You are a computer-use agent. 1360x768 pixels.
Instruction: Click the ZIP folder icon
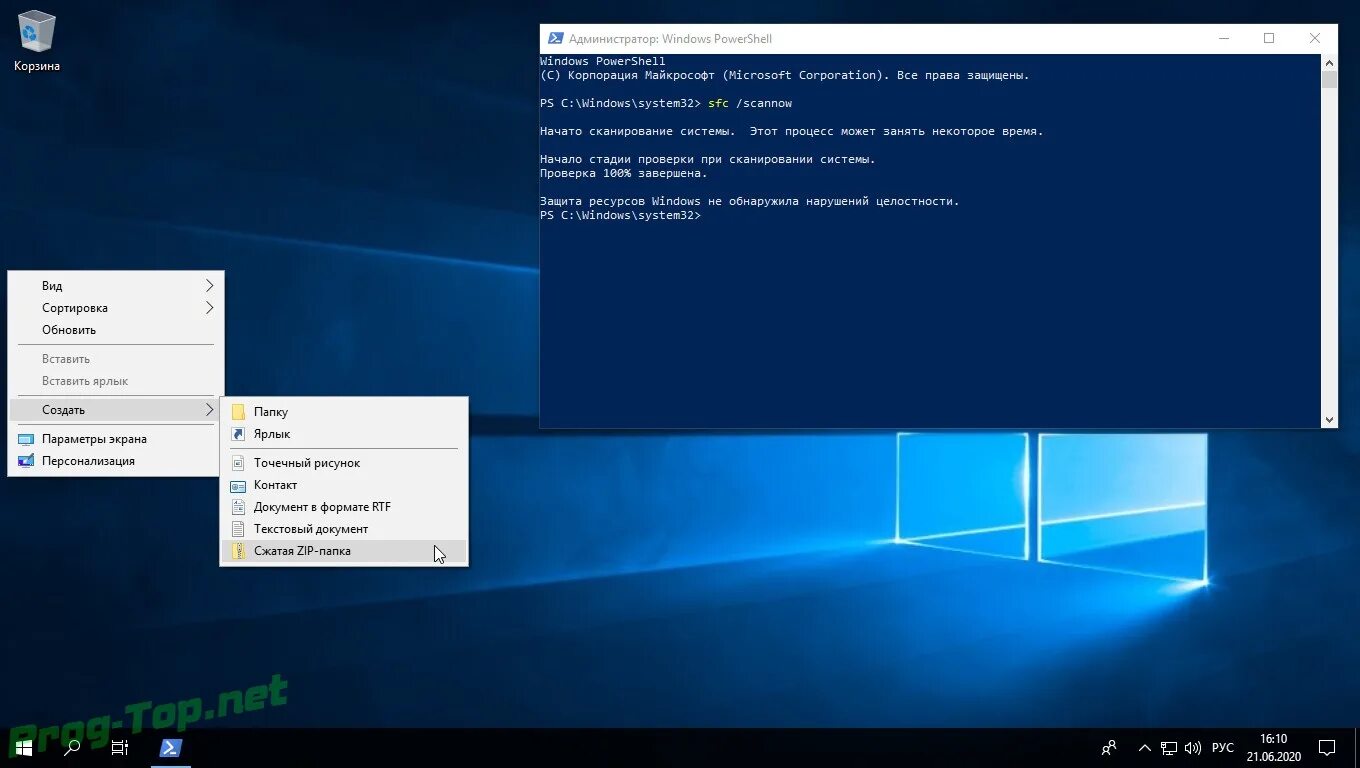tap(238, 551)
